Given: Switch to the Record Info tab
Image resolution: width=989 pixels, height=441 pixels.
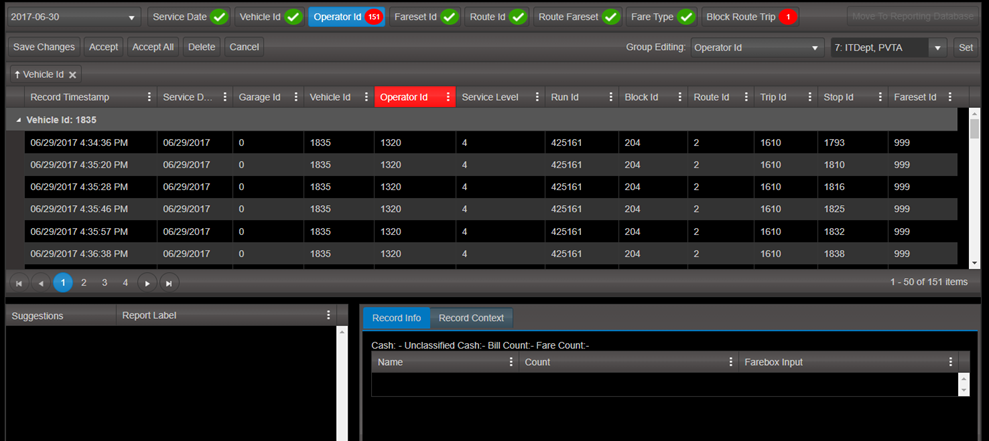Looking at the screenshot, I should coord(396,318).
